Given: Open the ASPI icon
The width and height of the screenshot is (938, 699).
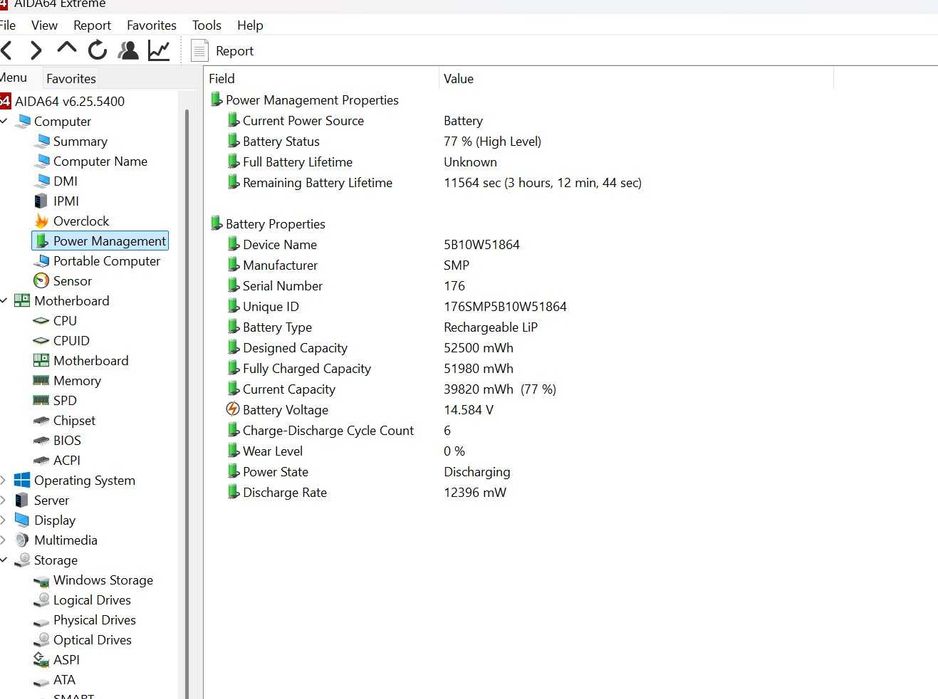Looking at the screenshot, I should click(x=41, y=660).
